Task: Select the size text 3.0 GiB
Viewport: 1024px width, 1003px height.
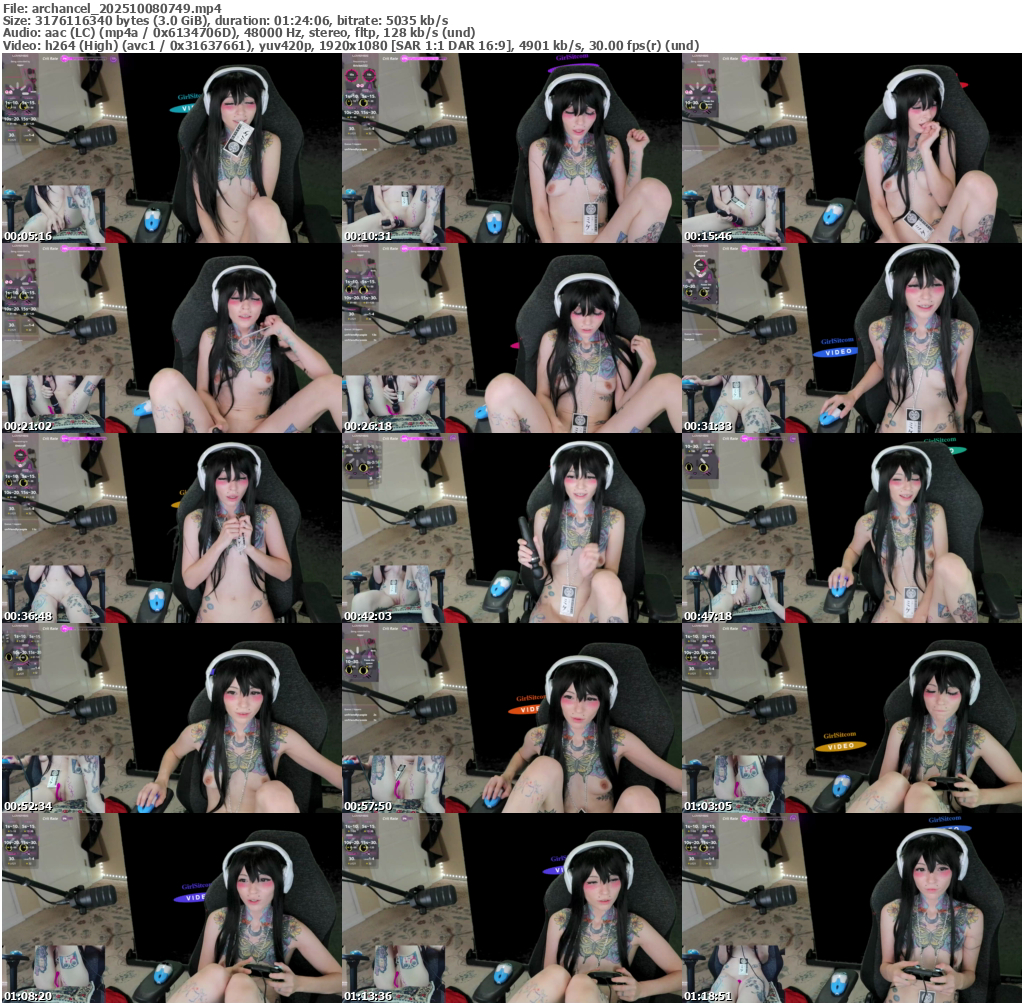Action: click(x=180, y=20)
